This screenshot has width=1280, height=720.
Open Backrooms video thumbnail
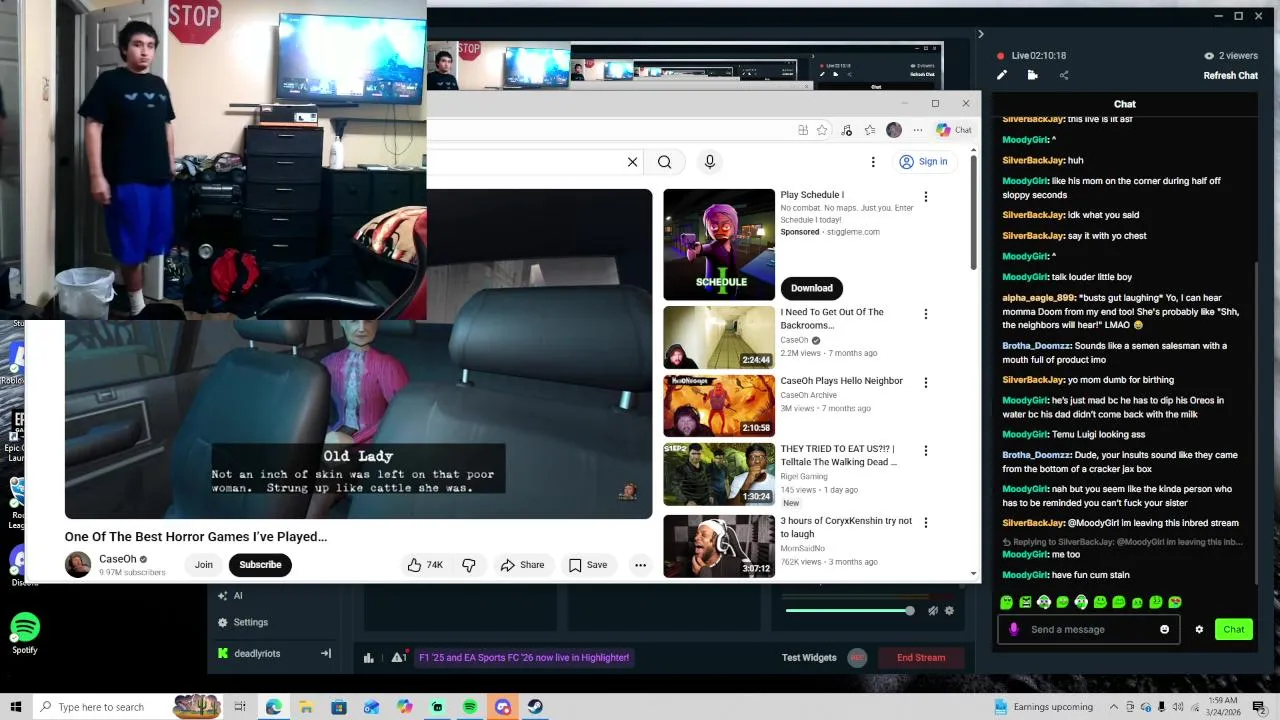(719, 338)
